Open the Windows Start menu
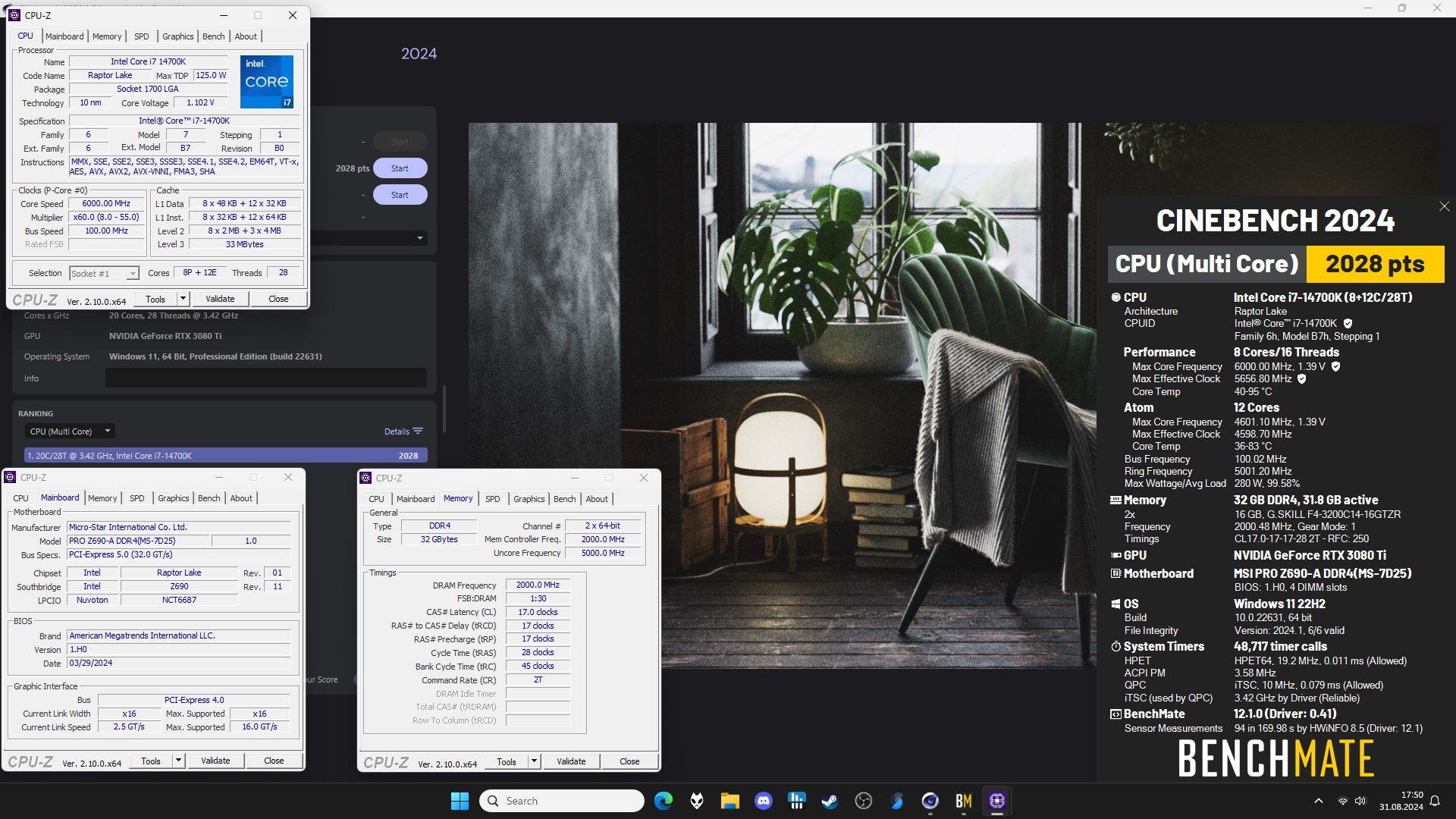 click(x=460, y=801)
